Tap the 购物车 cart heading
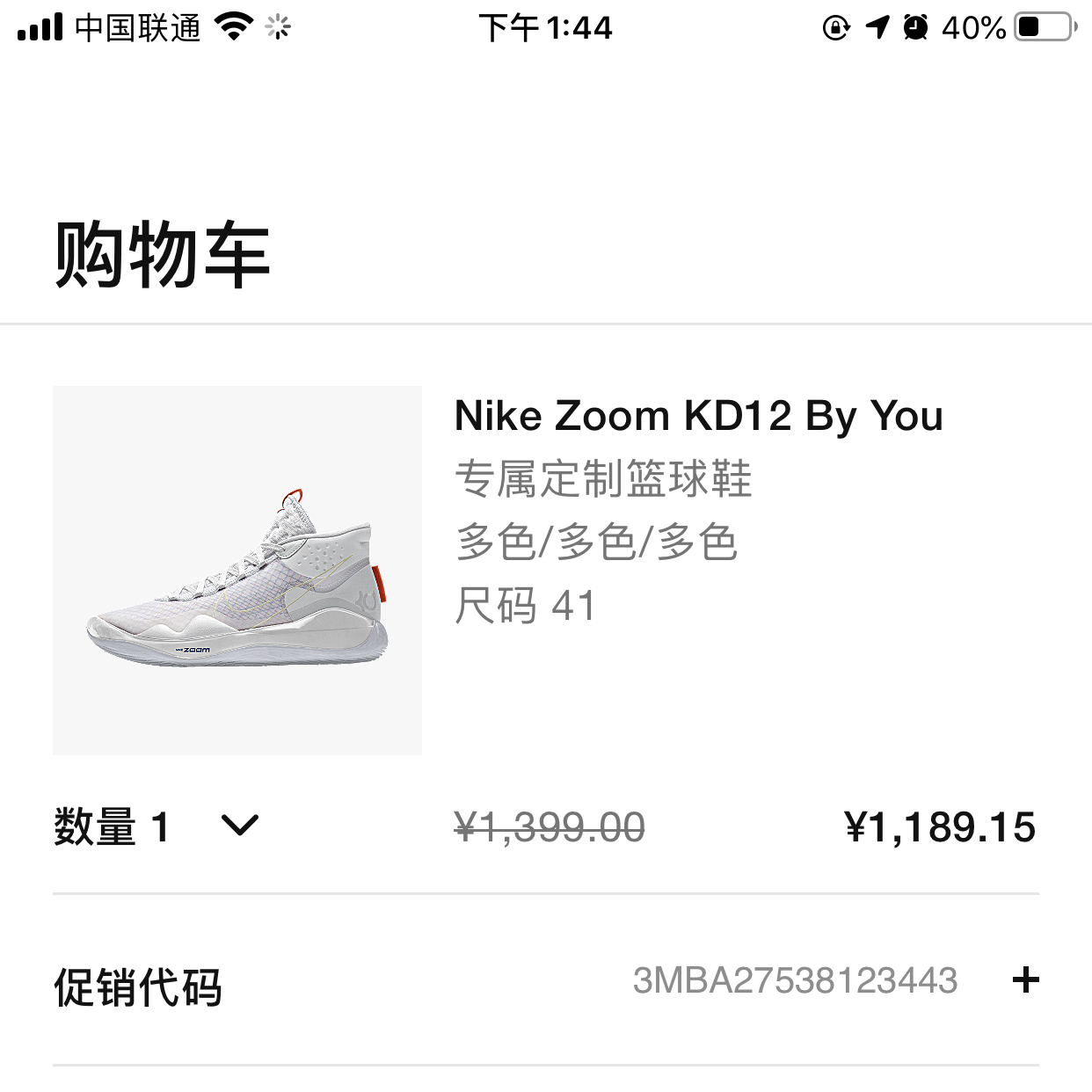This screenshot has width=1092, height=1092. tap(162, 255)
